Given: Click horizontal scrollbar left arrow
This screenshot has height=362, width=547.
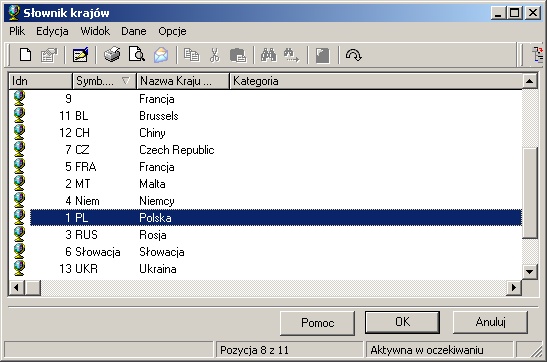Looking at the screenshot, I should [x=16, y=288].
